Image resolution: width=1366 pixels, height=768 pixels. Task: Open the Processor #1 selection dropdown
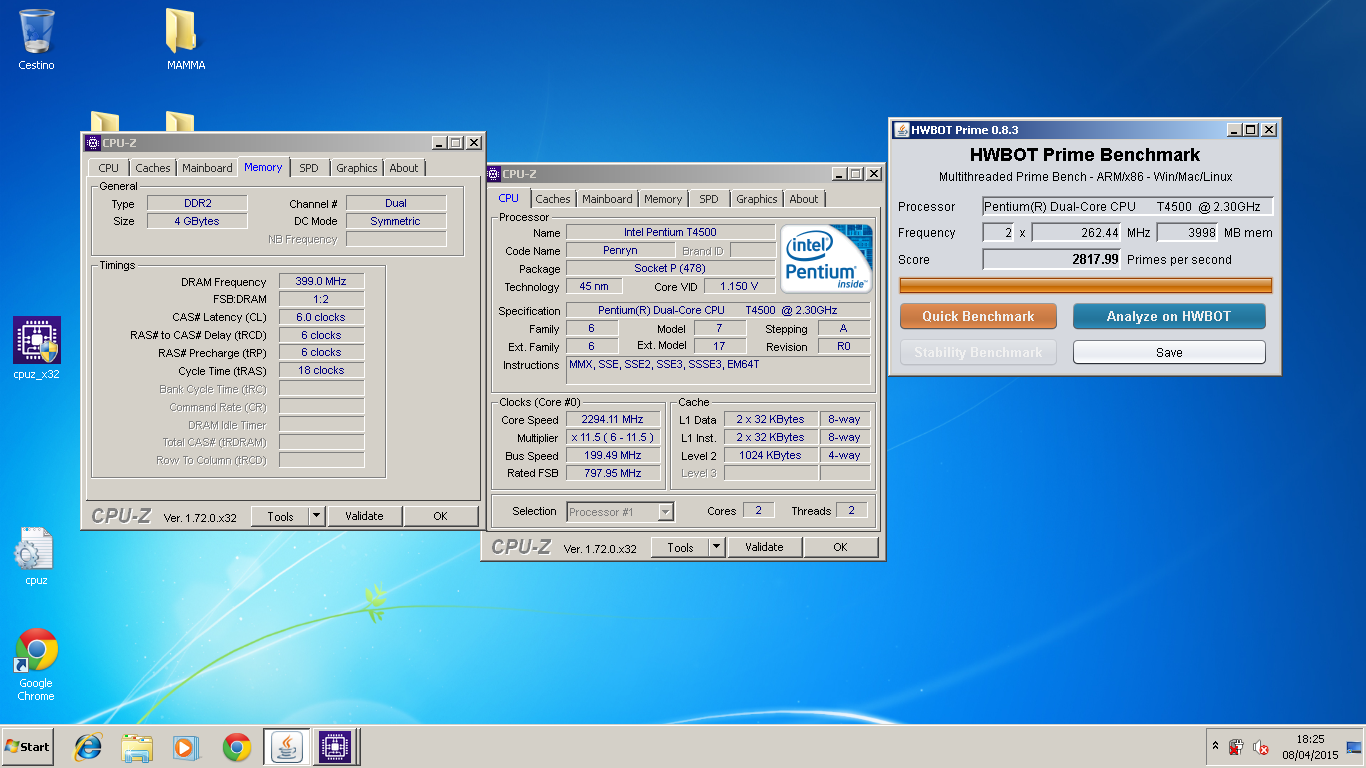[620, 512]
